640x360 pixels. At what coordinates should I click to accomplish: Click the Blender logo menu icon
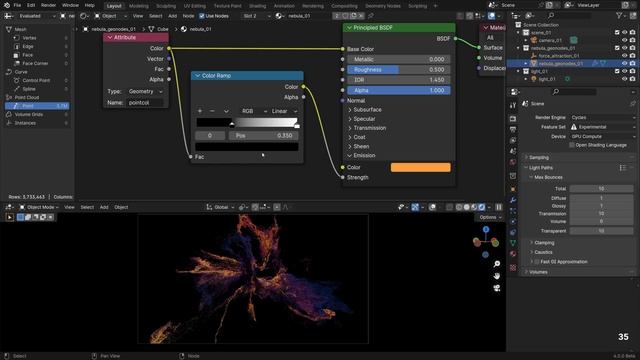pos(7,5)
